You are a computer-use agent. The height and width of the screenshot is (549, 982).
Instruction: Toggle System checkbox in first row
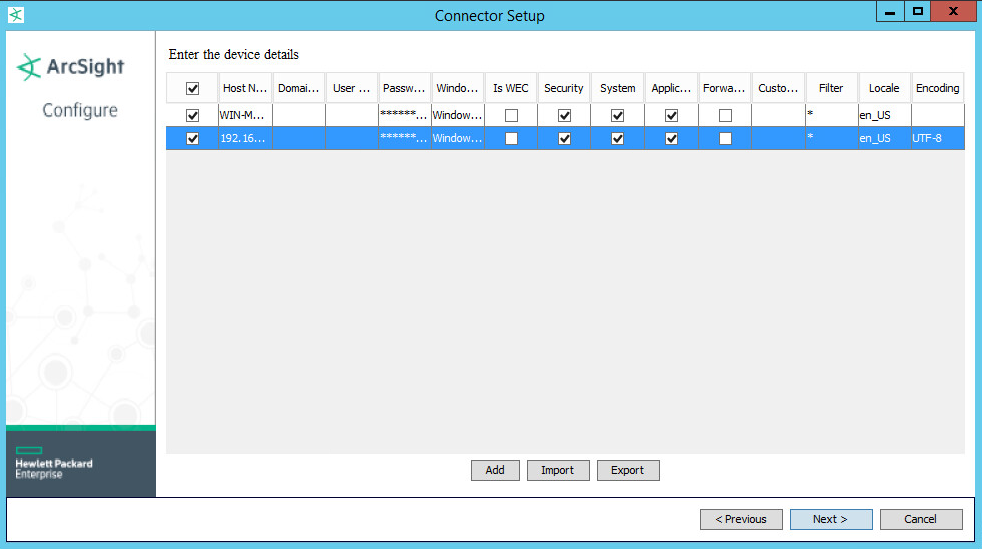[x=618, y=115]
